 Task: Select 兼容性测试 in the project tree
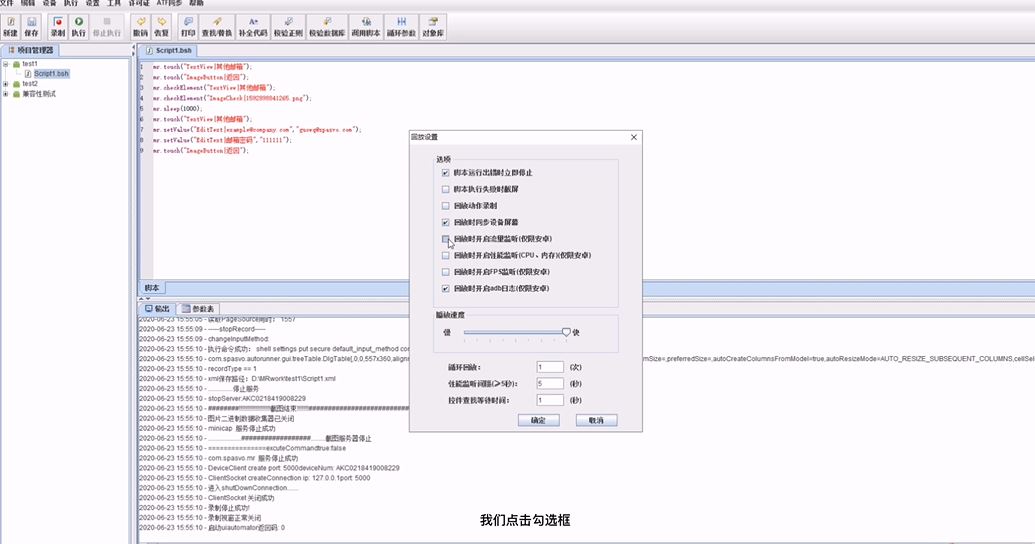click(39, 94)
